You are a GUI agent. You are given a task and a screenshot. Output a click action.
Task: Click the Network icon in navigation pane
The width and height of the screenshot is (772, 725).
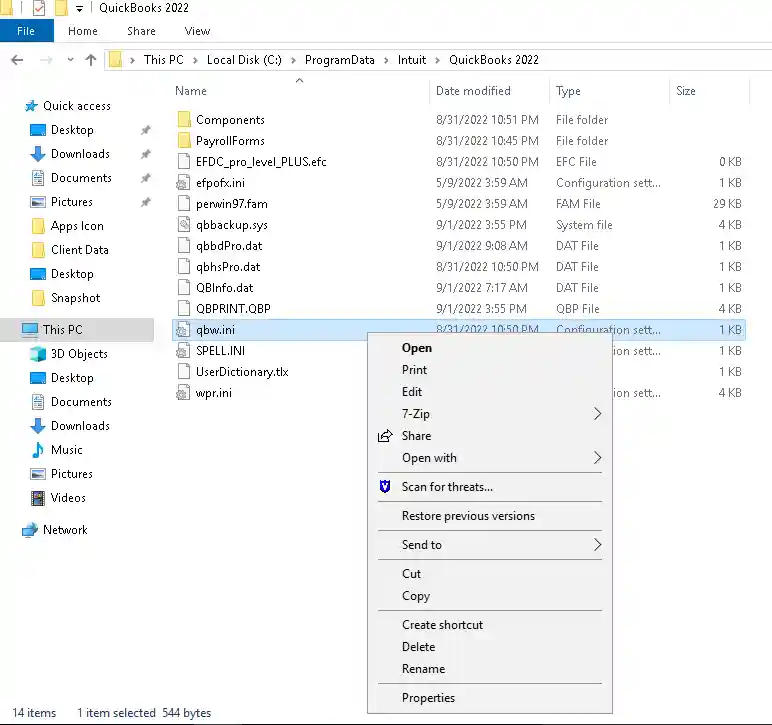(30, 530)
